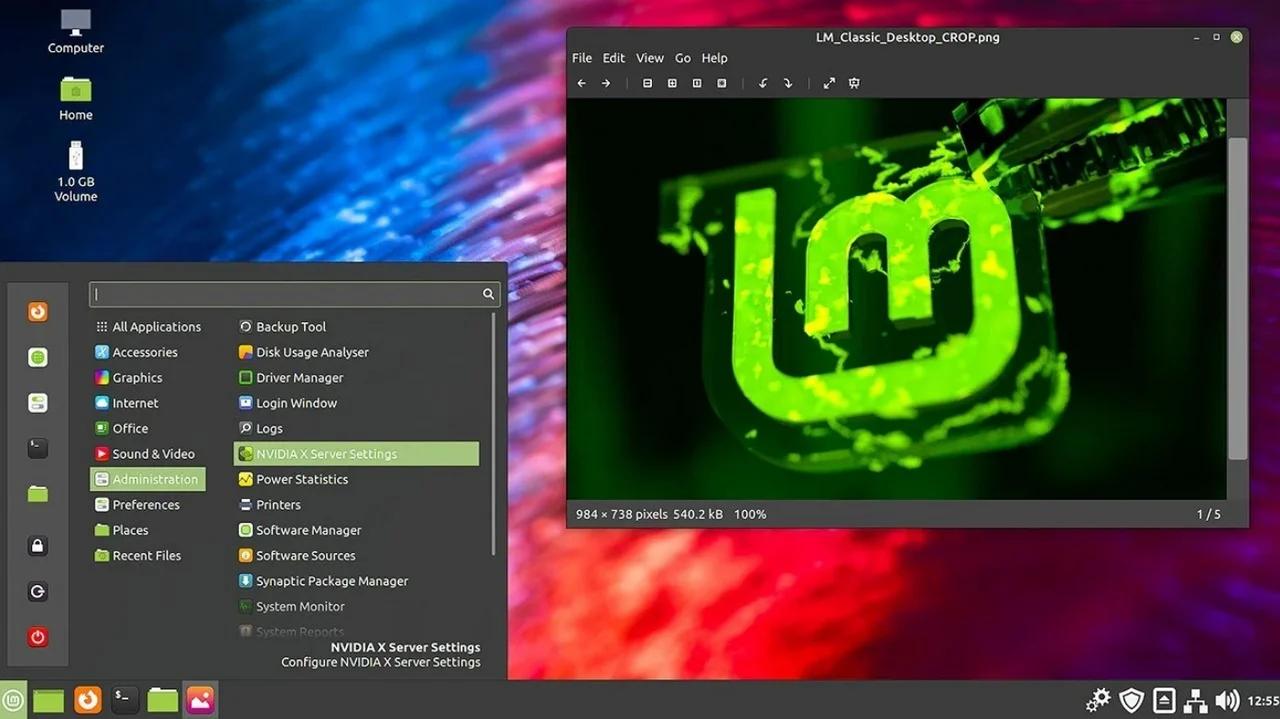This screenshot has height=719, width=1280.
Task: Open the Disk Usage Analyser
Action: (310, 352)
